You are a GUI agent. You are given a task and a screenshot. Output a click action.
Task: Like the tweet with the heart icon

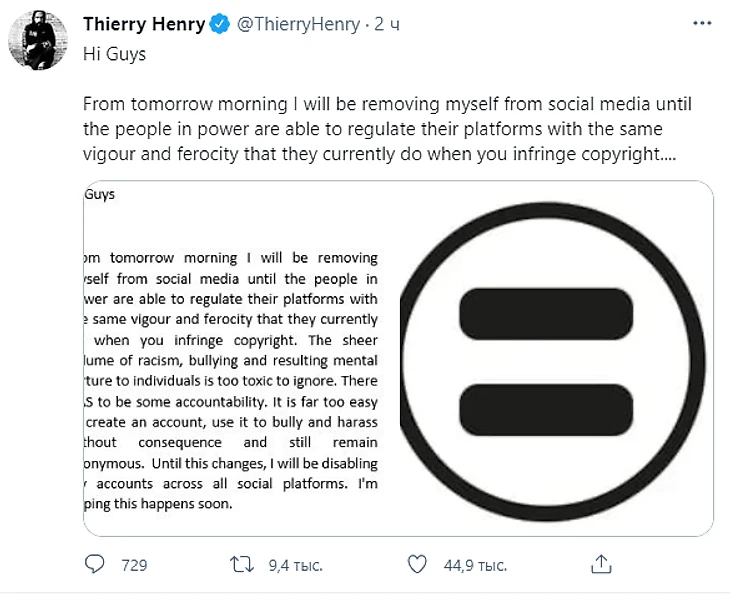419,565
